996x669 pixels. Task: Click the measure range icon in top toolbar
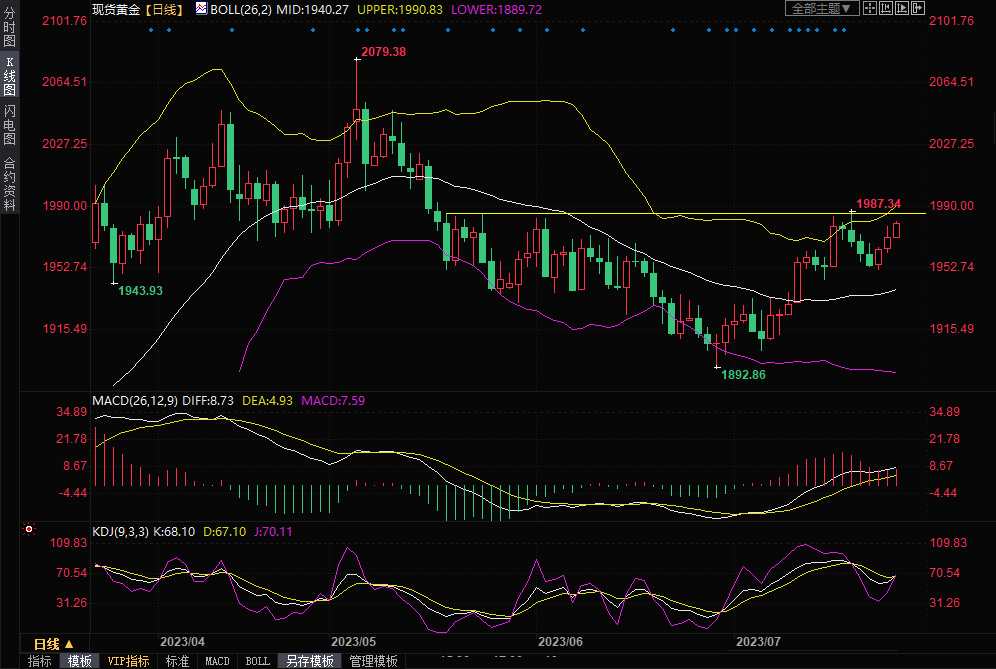885,8
